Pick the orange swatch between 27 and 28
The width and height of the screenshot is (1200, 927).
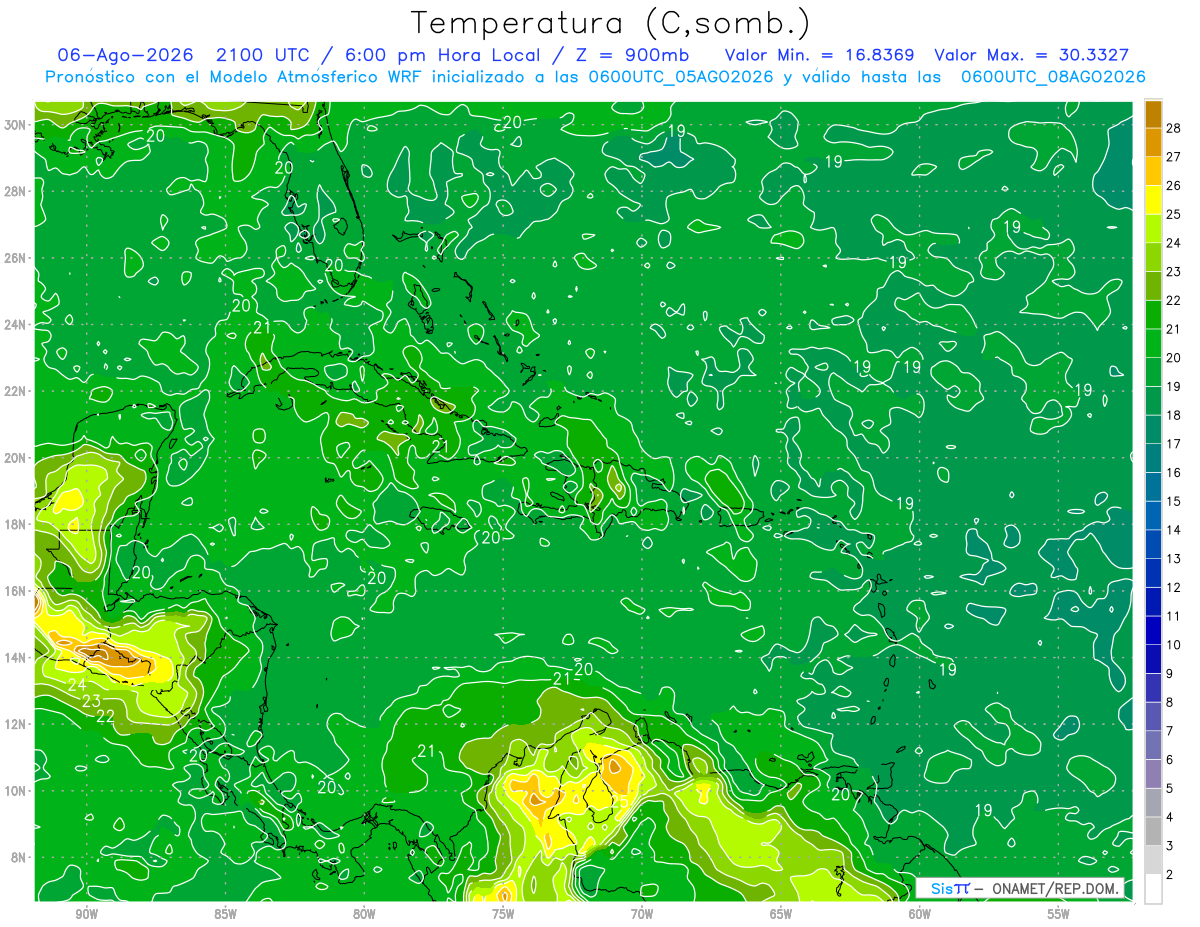(x=1153, y=142)
